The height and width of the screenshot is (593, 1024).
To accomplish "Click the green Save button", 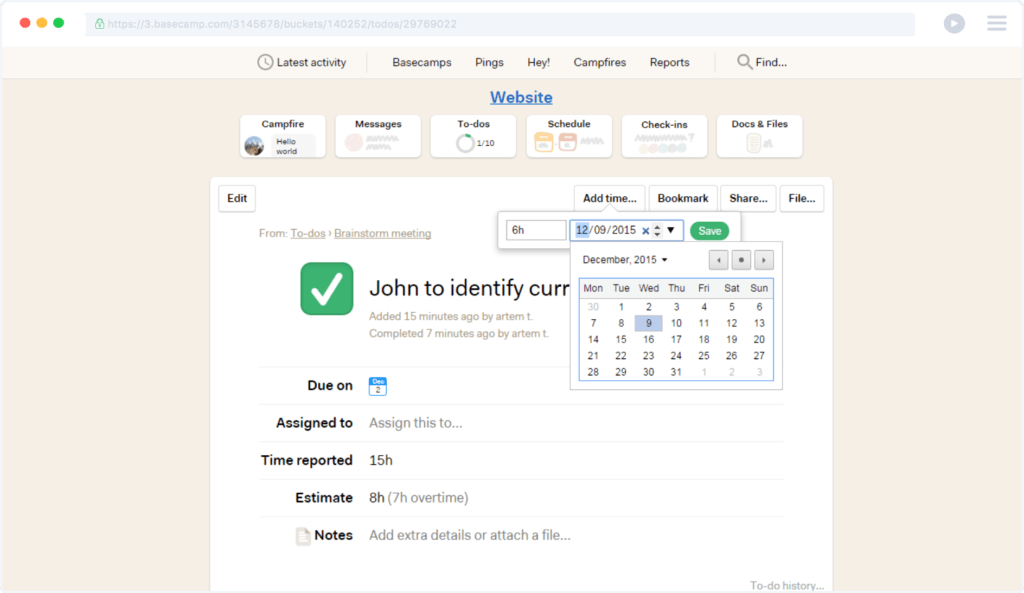I will (x=709, y=230).
